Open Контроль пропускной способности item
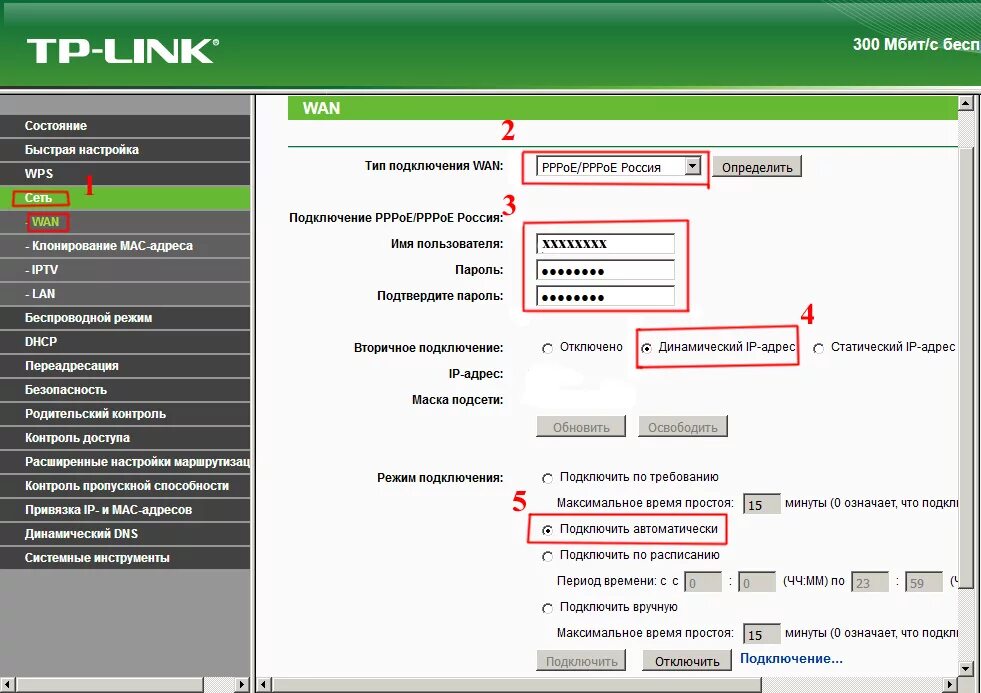This screenshot has width=981, height=693. point(125,485)
